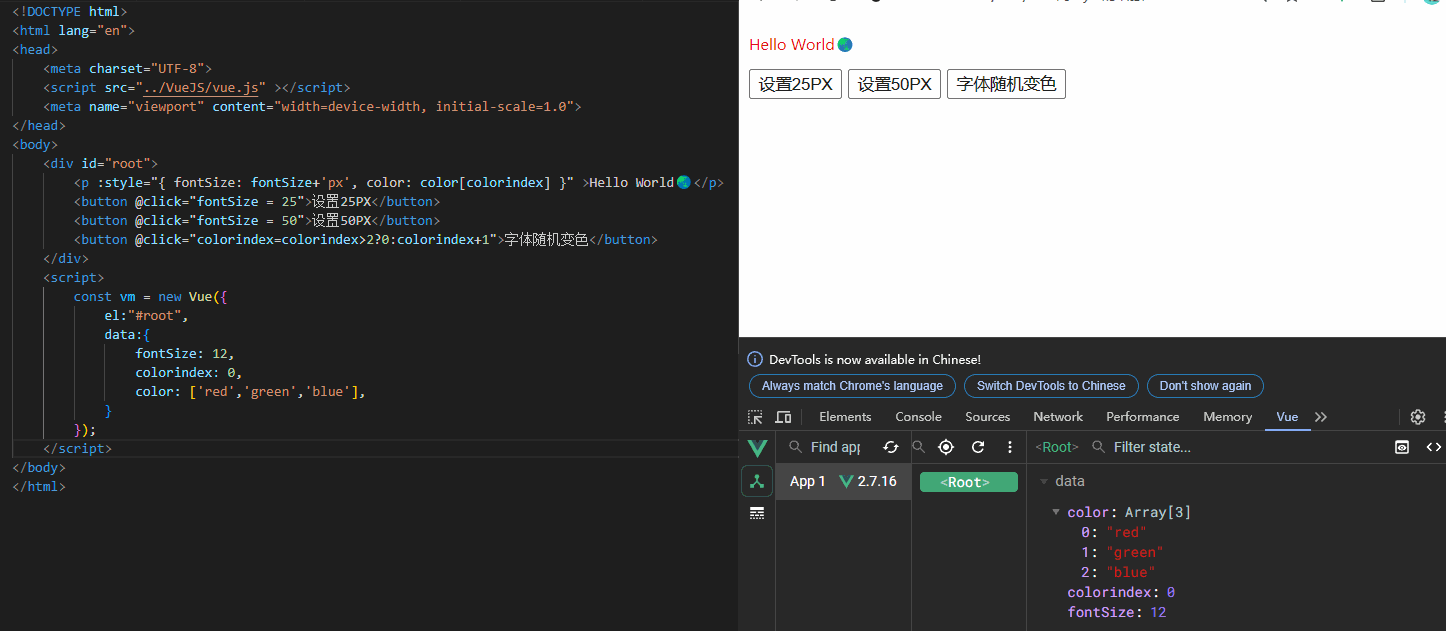The width and height of the screenshot is (1446, 631).
Task: Open DevTools settings gear
Action: 1418,417
